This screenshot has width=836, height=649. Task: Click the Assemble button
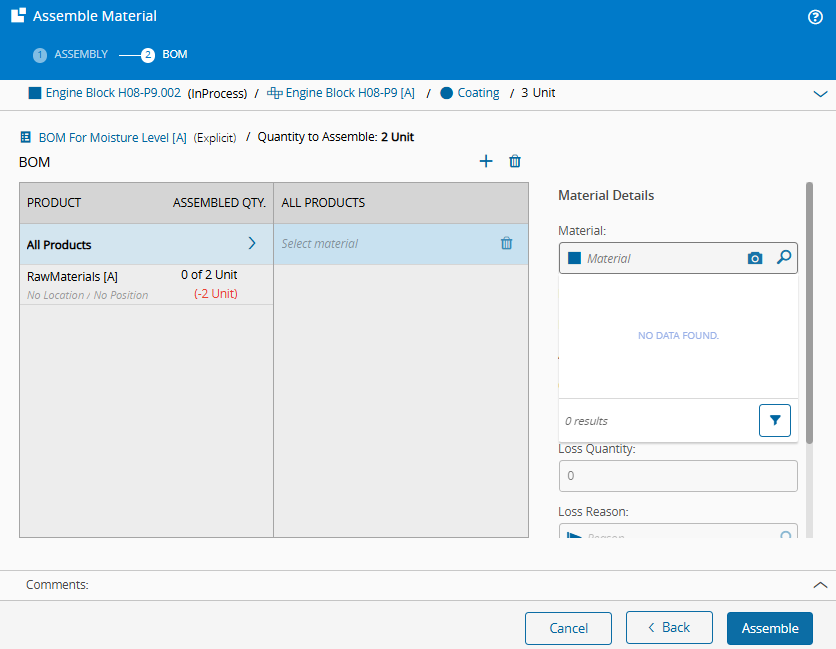coord(769,628)
